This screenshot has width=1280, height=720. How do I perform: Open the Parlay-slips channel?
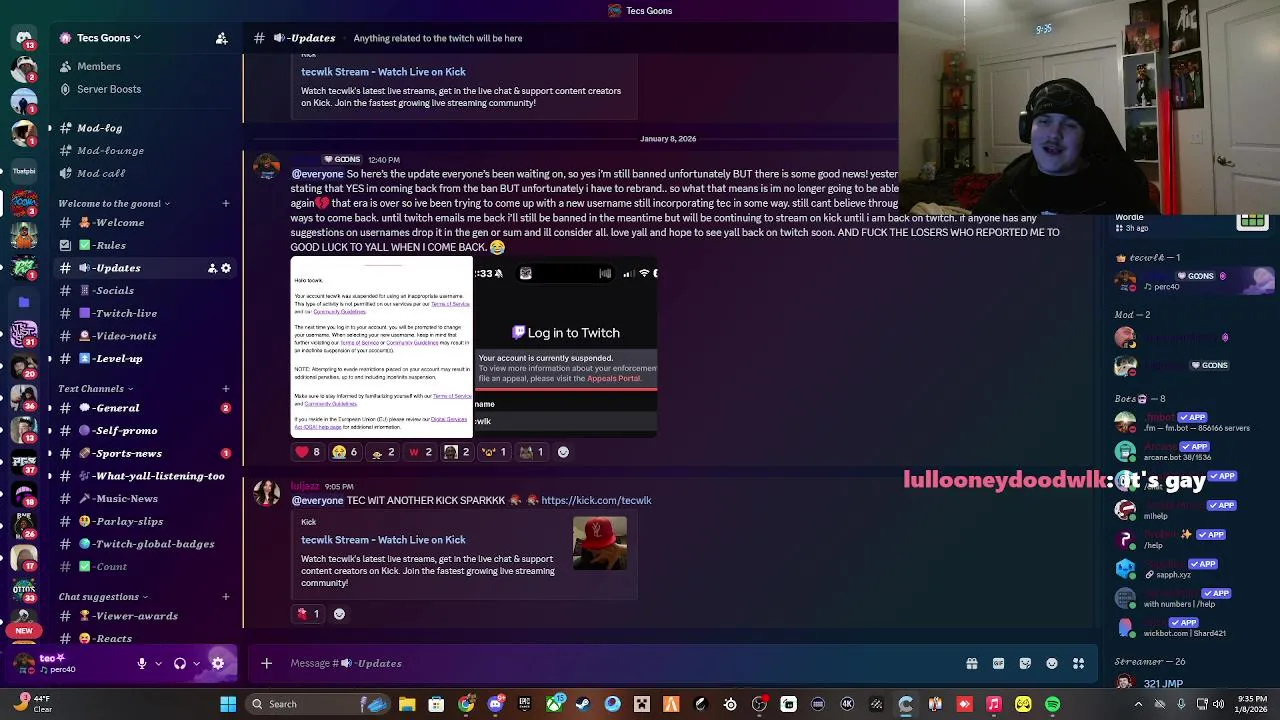(x=145, y=521)
